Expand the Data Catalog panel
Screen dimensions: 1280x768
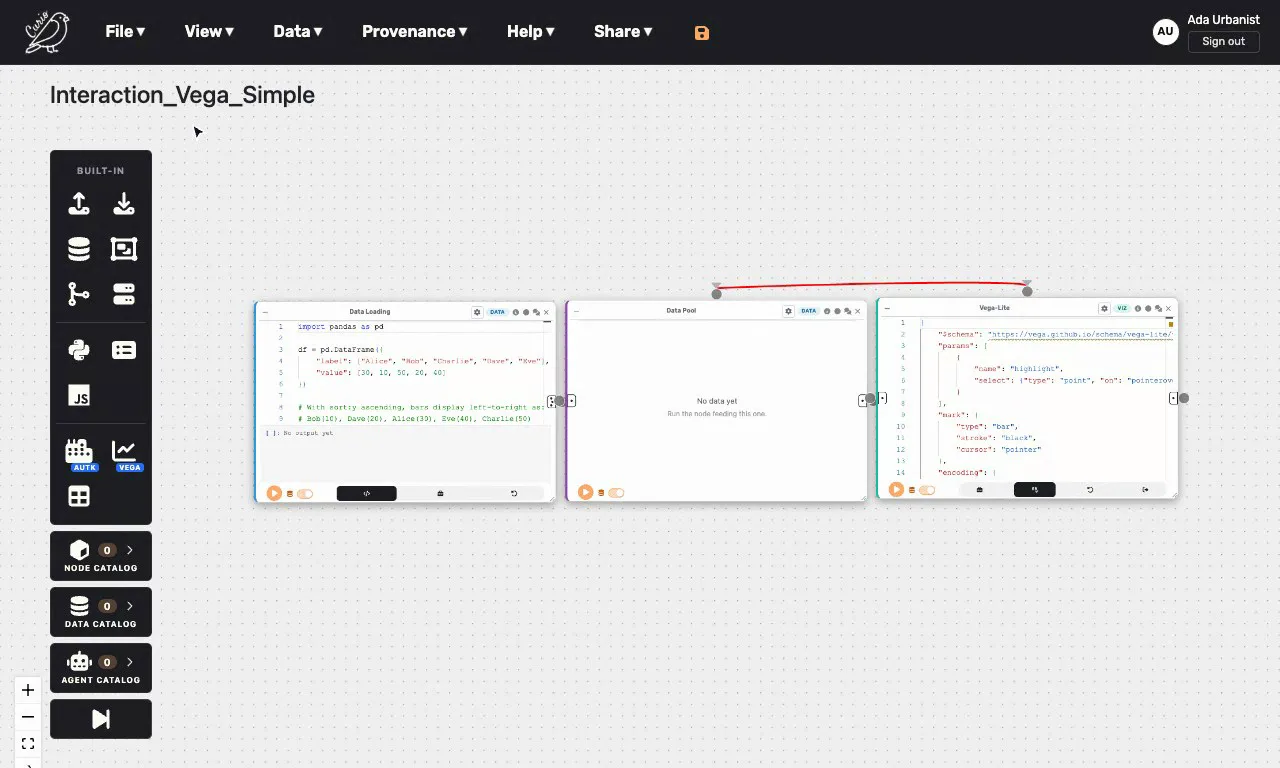click(101, 612)
